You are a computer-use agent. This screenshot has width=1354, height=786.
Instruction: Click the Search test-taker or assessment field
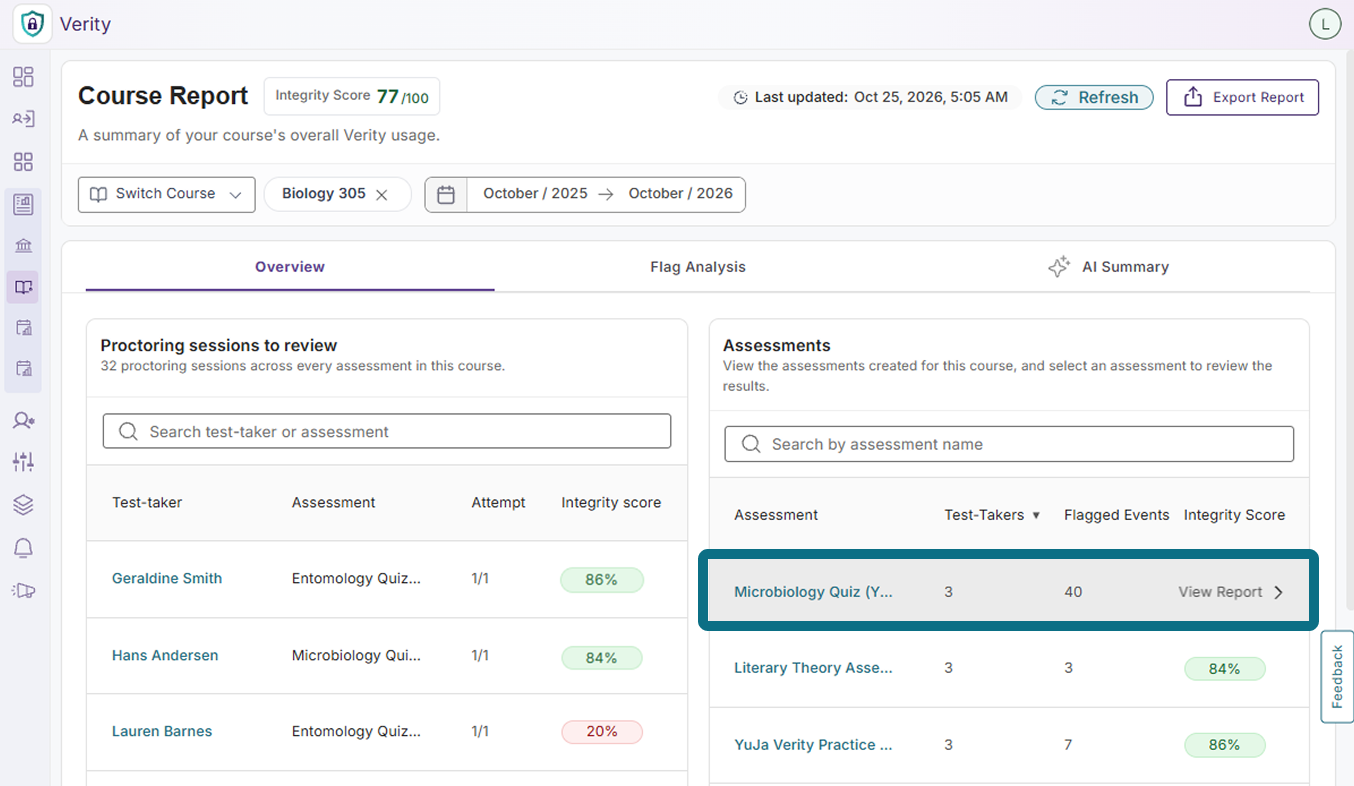(387, 432)
